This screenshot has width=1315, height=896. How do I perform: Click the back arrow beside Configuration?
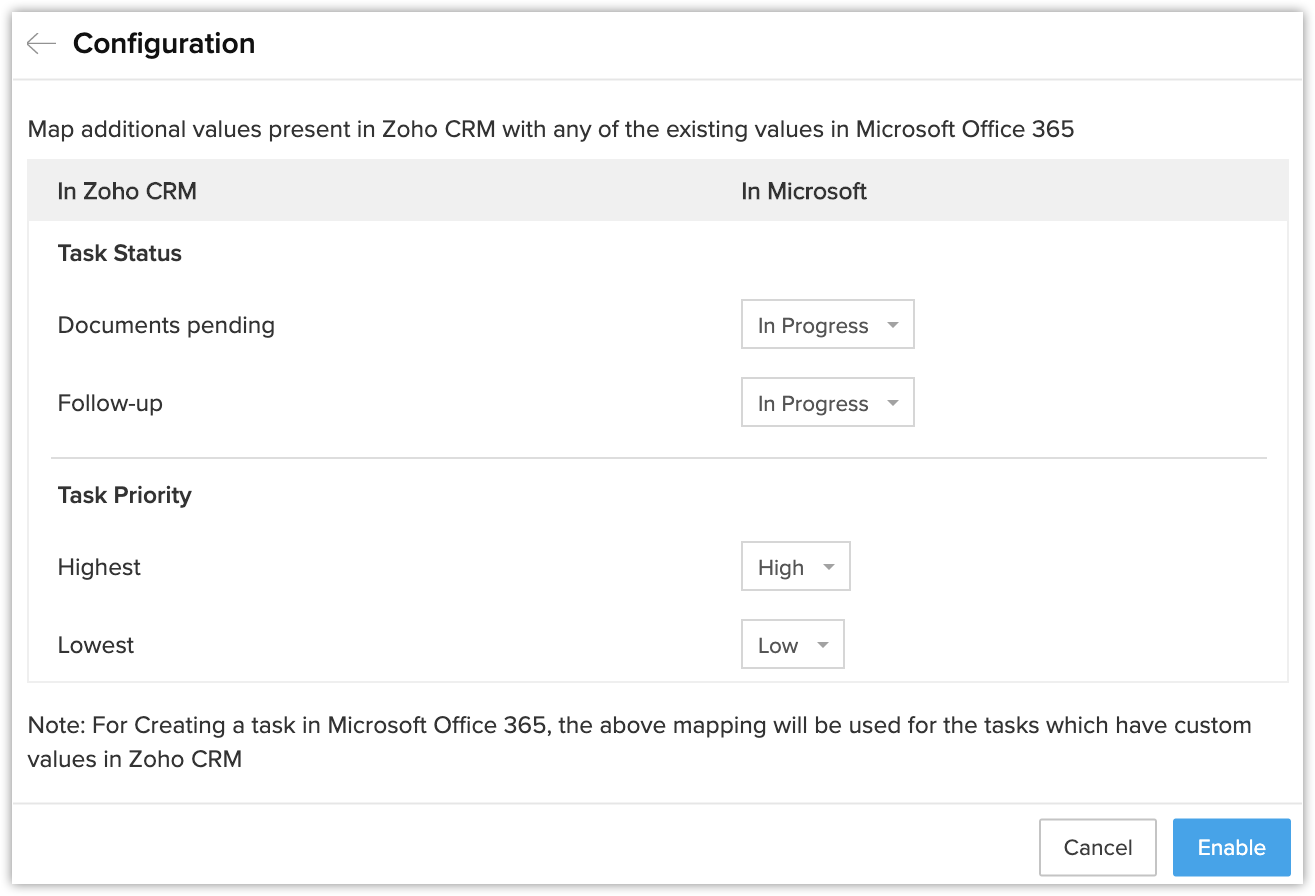(41, 44)
